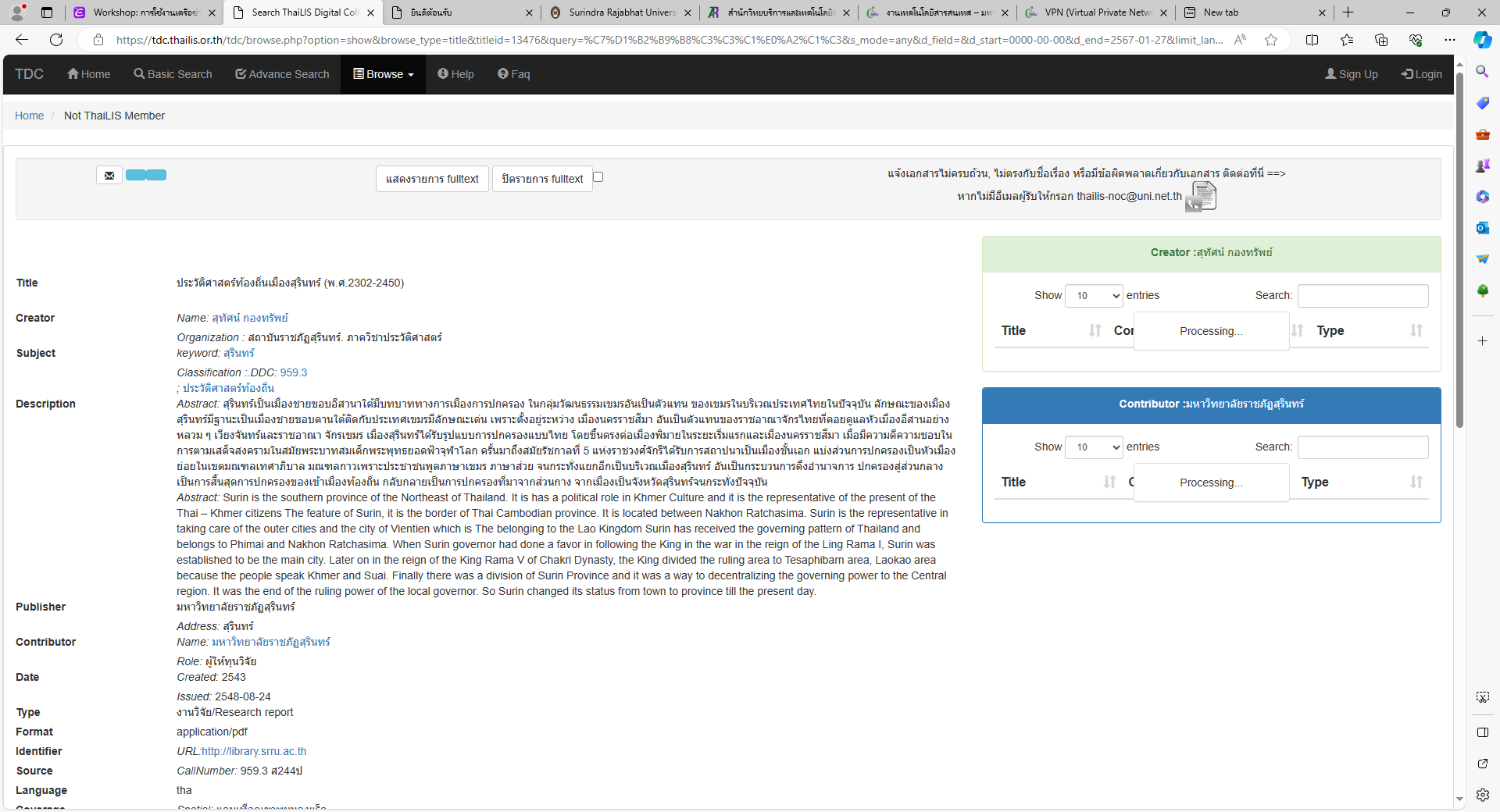Viewport: 1500px width, 812px height.
Task: Click the แสดงรายการ fulltext button
Action: [x=432, y=179]
